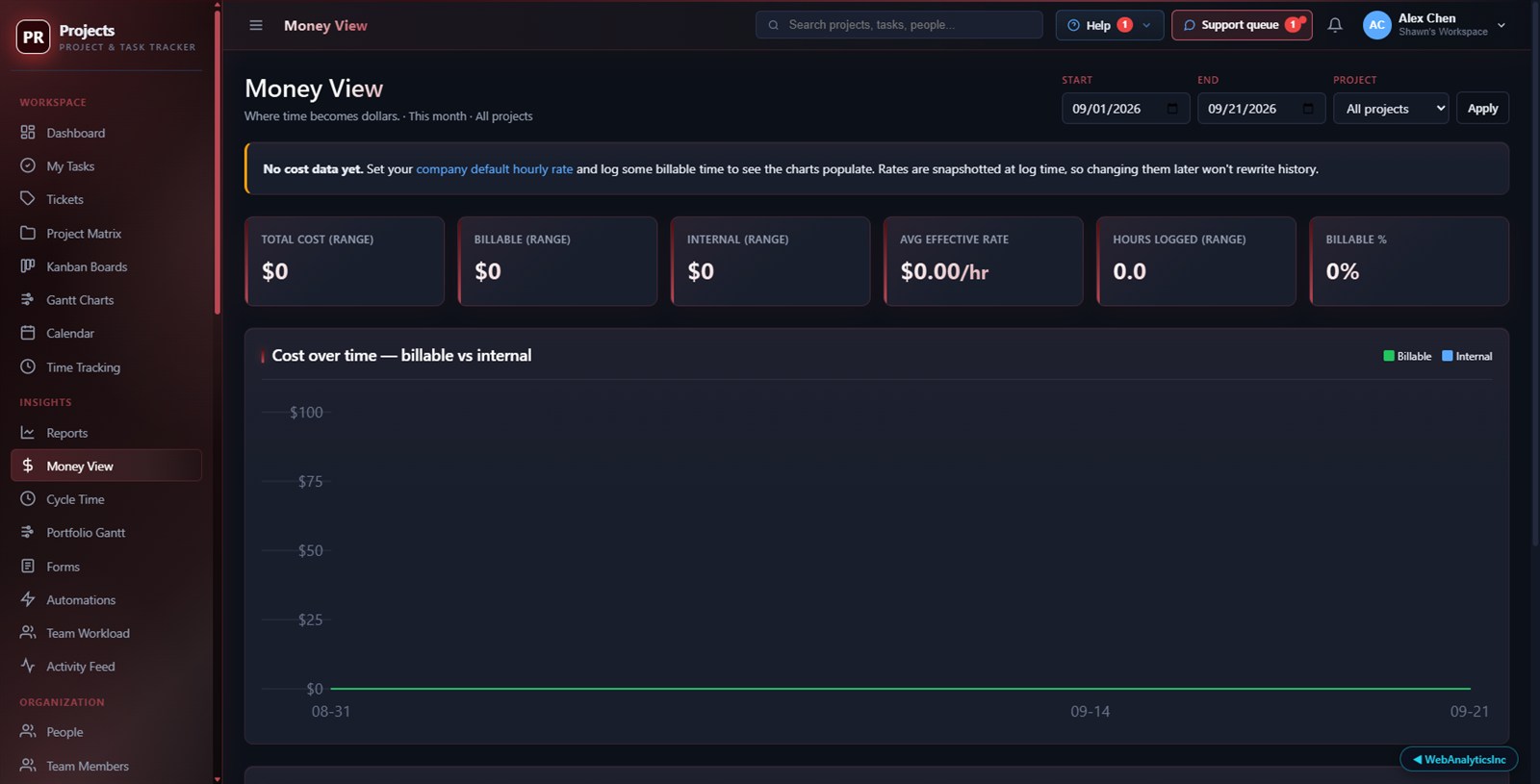
Task: Click the Start date field
Action: (x=1125, y=109)
